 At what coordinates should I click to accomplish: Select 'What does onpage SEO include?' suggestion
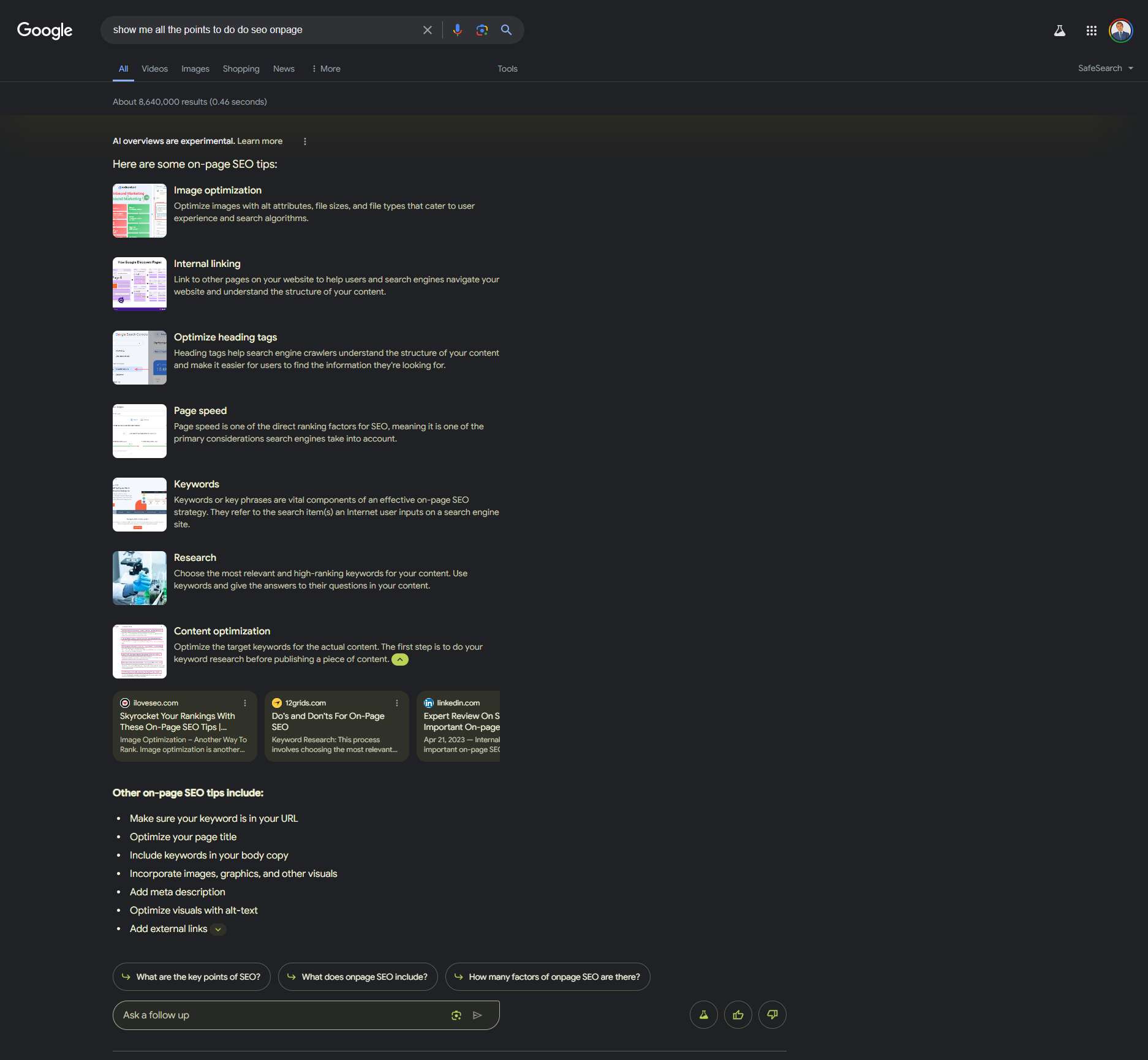click(x=358, y=977)
